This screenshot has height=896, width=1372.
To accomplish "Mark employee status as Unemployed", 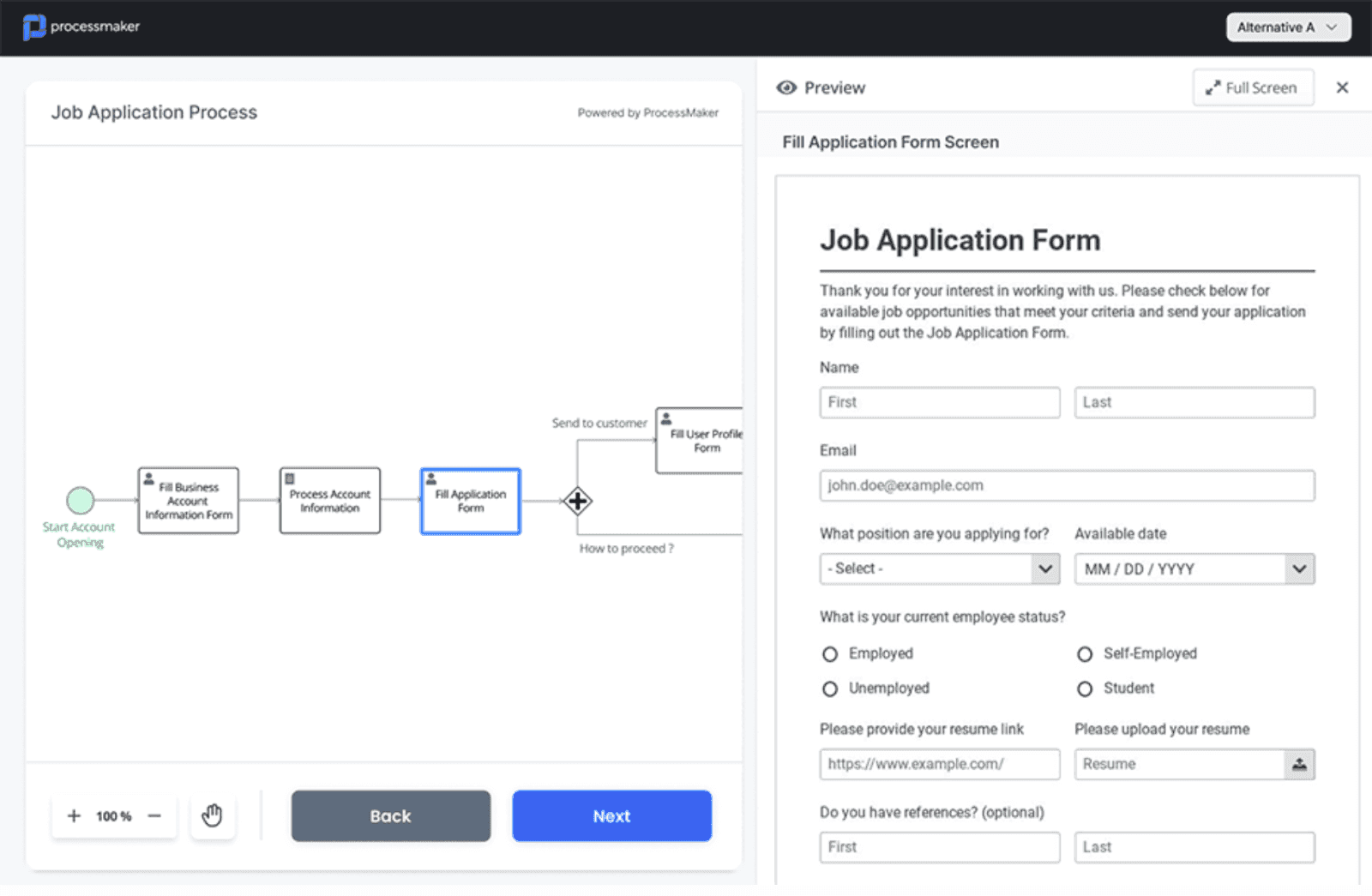I will (829, 689).
